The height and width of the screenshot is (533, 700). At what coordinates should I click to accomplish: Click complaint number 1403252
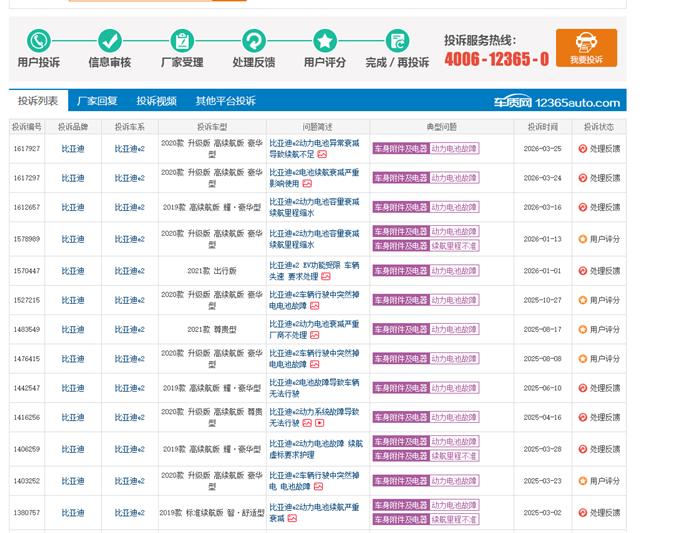coord(27,481)
